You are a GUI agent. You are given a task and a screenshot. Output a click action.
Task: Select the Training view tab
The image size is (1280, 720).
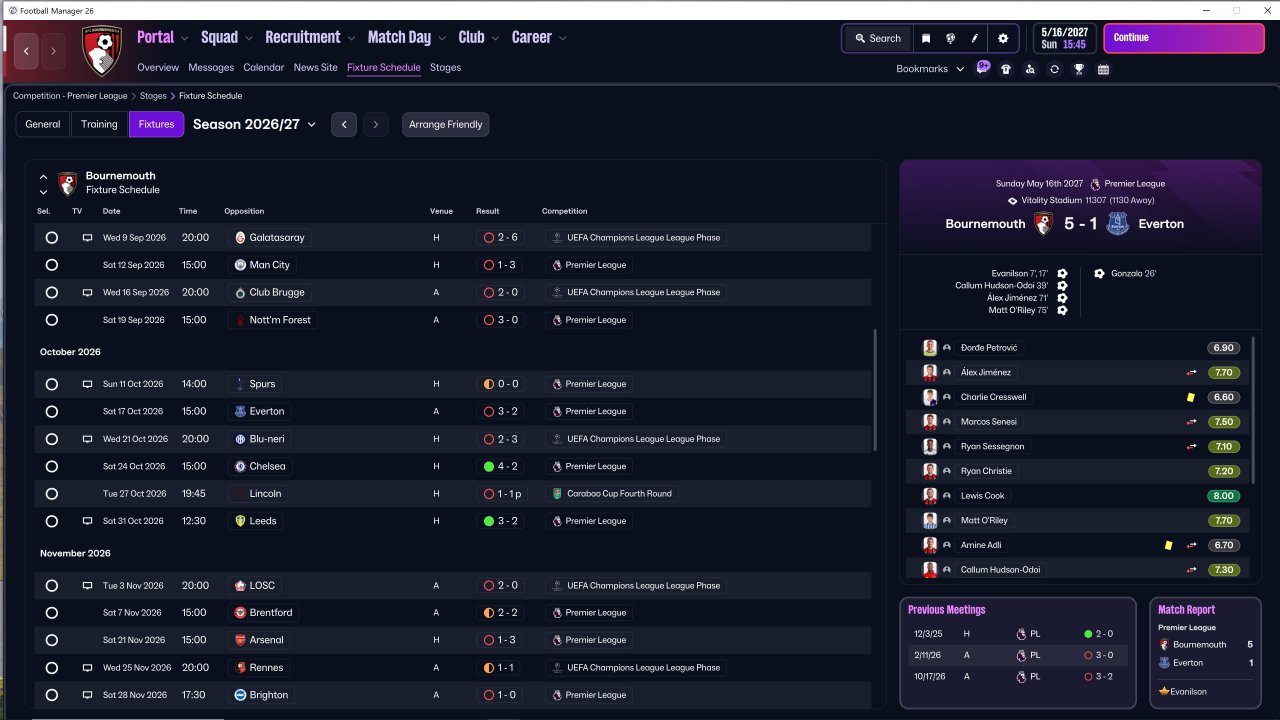click(99, 124)
